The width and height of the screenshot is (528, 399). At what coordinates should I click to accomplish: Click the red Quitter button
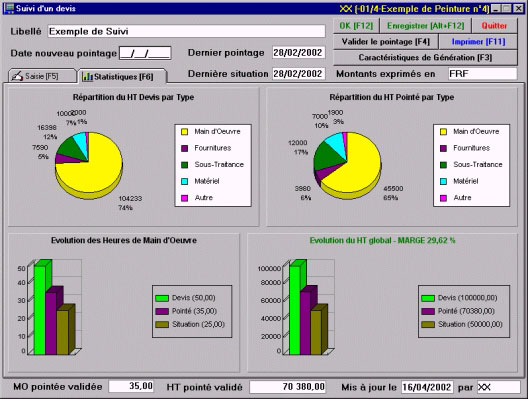click(x=494, y=26)
